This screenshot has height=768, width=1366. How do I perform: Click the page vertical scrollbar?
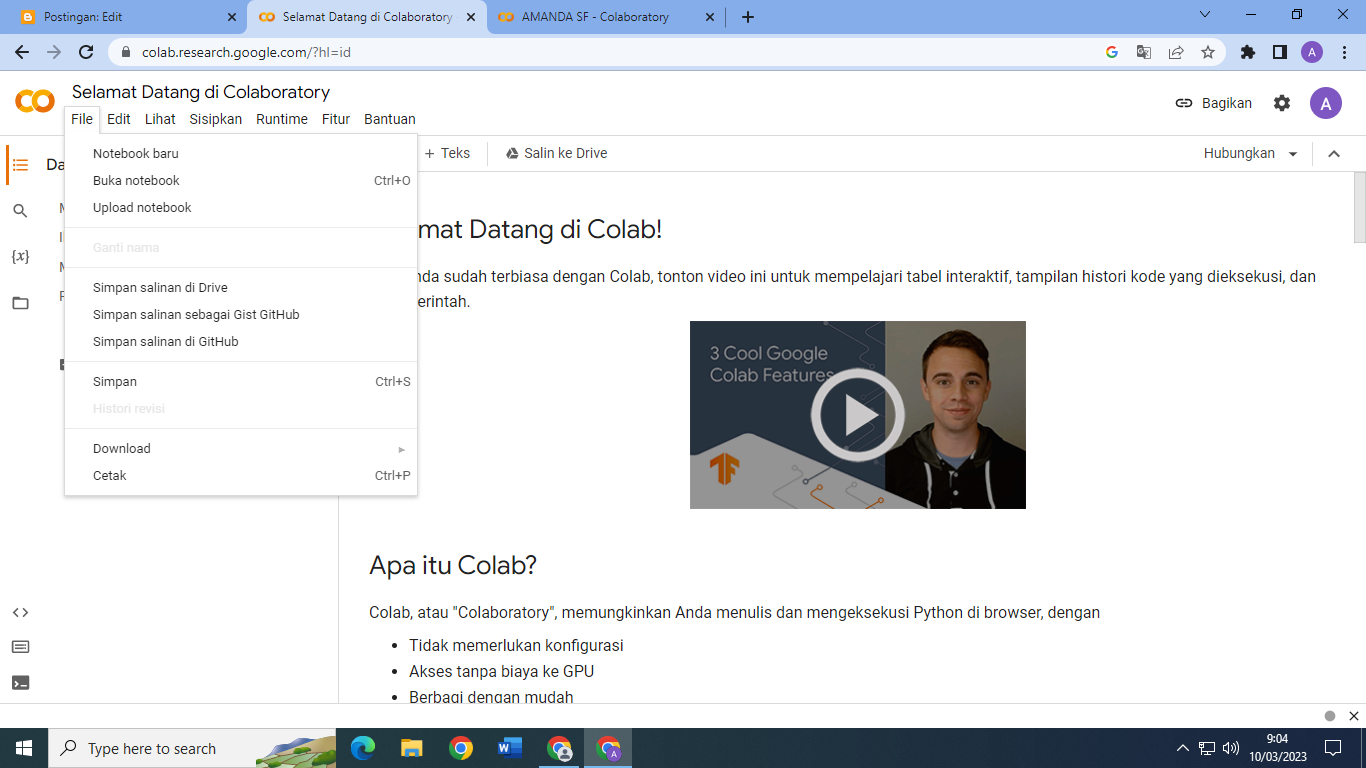(1359, 206)
